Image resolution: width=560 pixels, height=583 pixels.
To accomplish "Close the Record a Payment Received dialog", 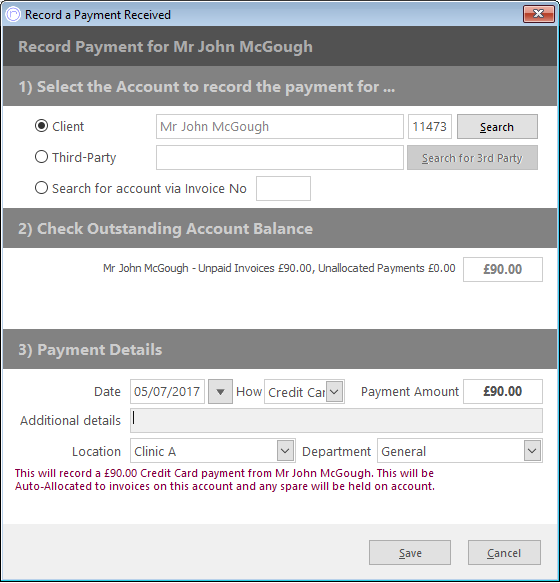I will point(538,14).
